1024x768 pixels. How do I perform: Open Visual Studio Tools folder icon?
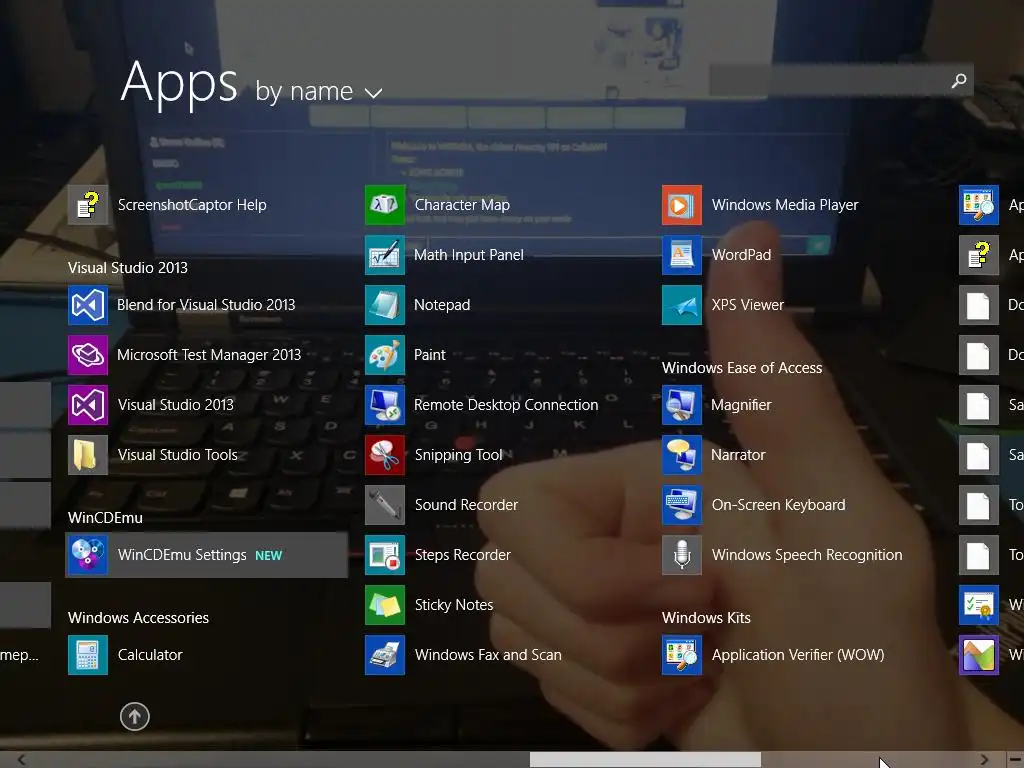(88, 455)
